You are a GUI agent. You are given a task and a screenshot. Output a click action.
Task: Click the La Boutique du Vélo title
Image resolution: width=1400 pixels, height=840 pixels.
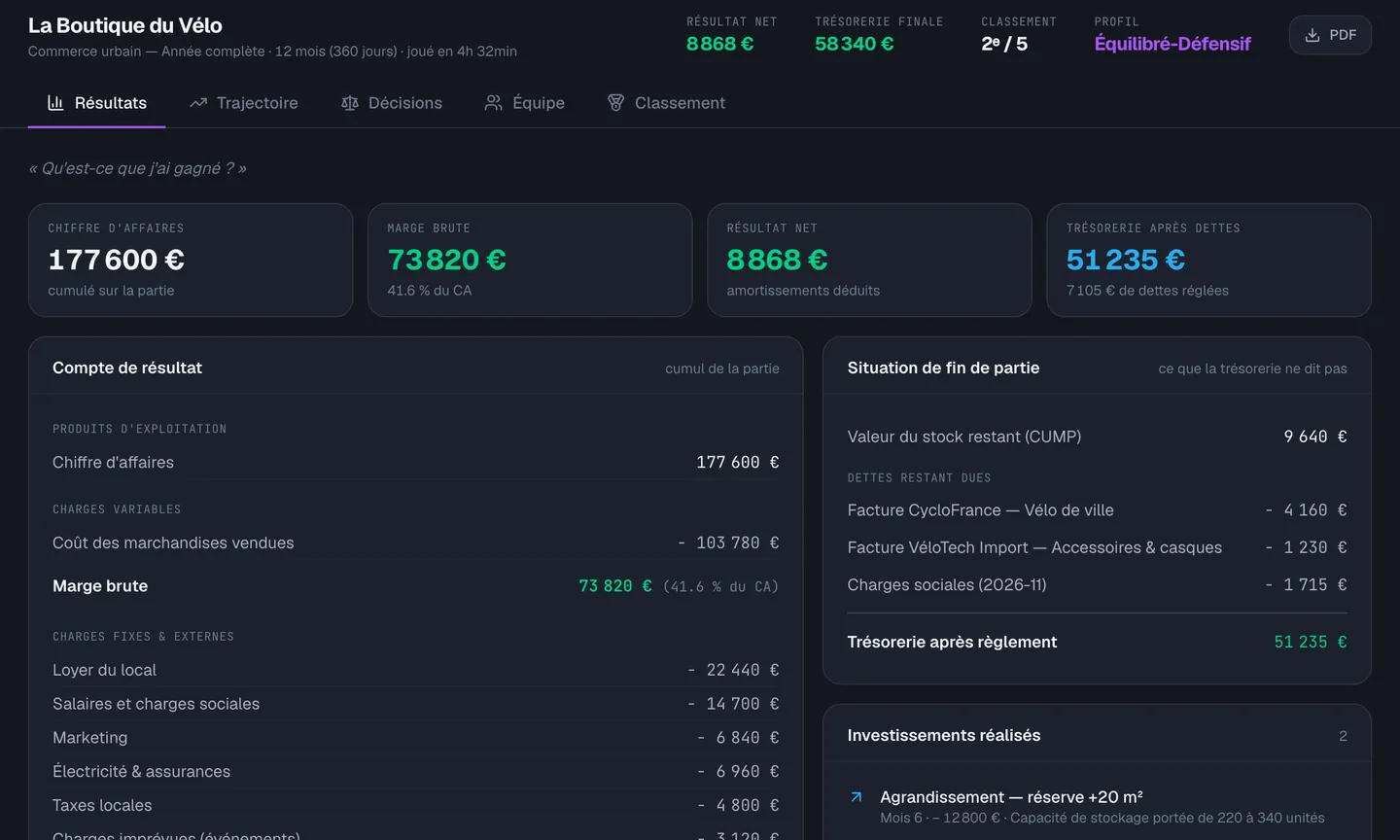tap(125, 25)
